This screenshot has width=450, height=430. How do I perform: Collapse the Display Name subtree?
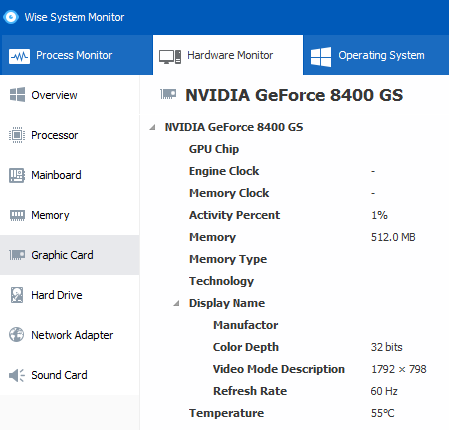(177, 303)
